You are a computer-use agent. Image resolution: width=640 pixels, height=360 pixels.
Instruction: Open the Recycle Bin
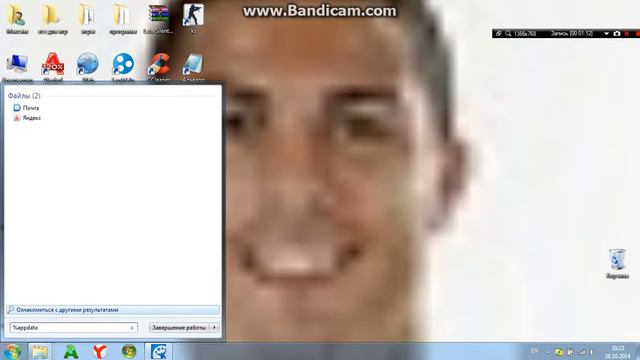pyautogui.click(x=617, y=263)
